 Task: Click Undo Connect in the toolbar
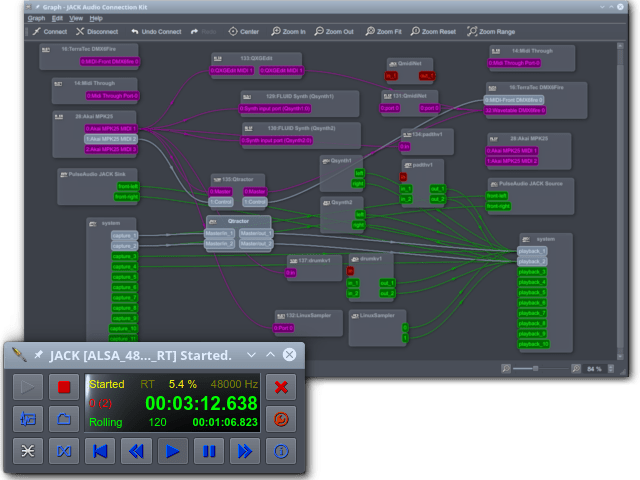point(156,31)
